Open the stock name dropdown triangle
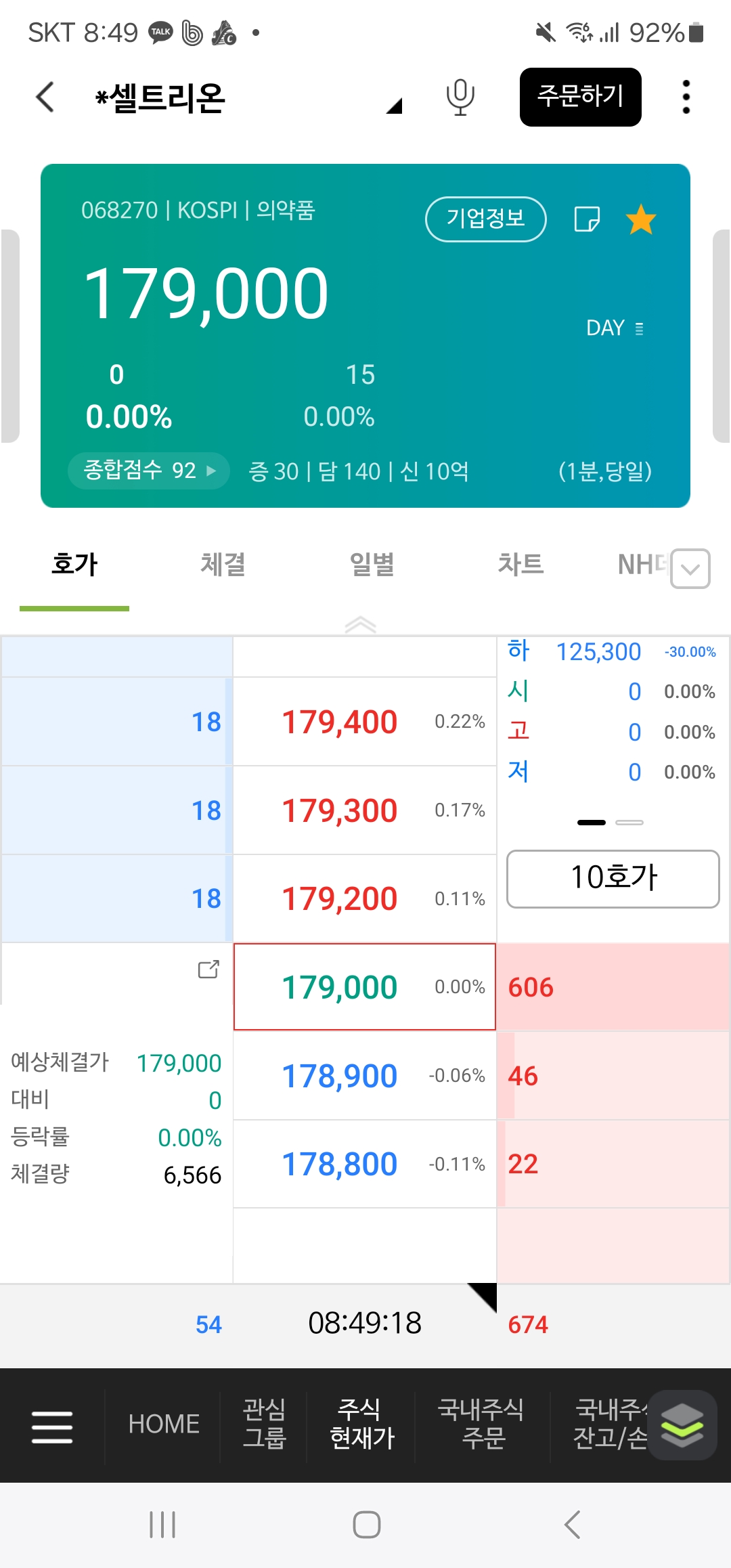The height and width of the screenshot is (1568, 731). pos(395,106)
